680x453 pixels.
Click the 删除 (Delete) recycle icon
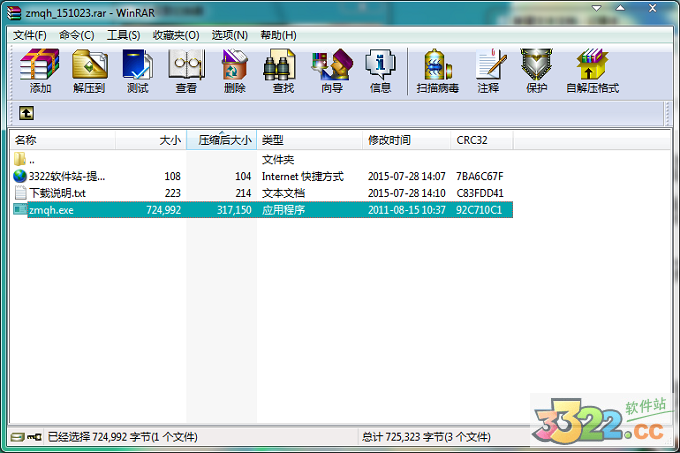[x=235, y=71]
